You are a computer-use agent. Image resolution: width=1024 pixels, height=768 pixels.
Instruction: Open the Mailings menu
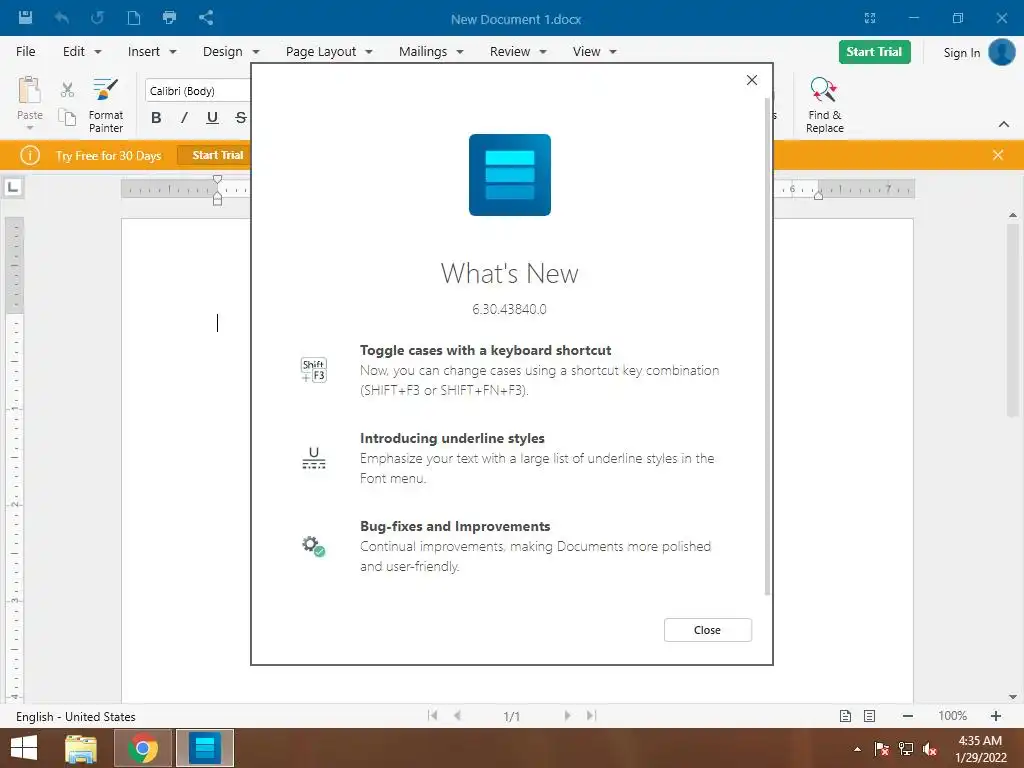(x=430, y=52)
